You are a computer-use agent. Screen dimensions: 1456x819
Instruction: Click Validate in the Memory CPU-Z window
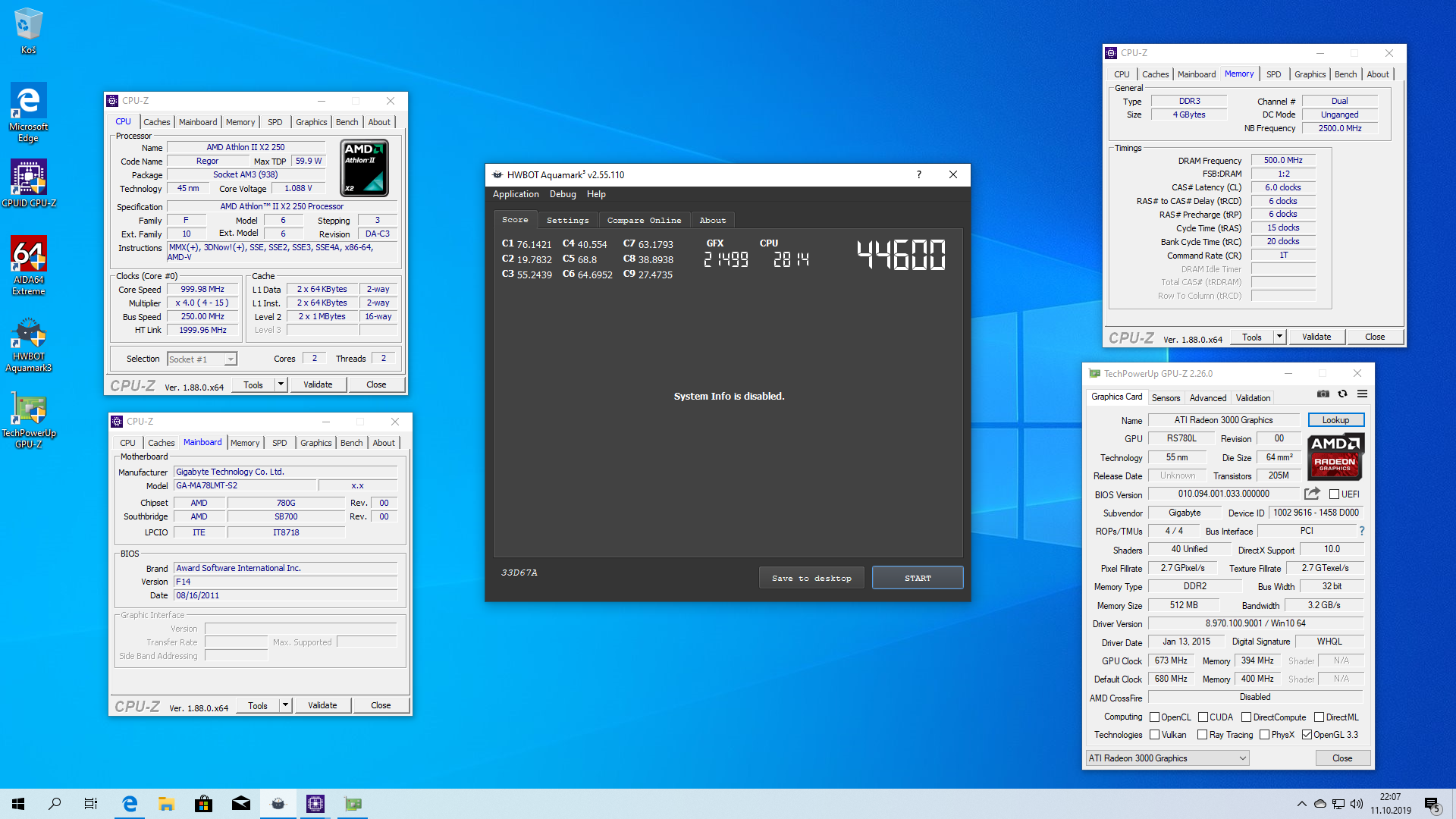1316,337
